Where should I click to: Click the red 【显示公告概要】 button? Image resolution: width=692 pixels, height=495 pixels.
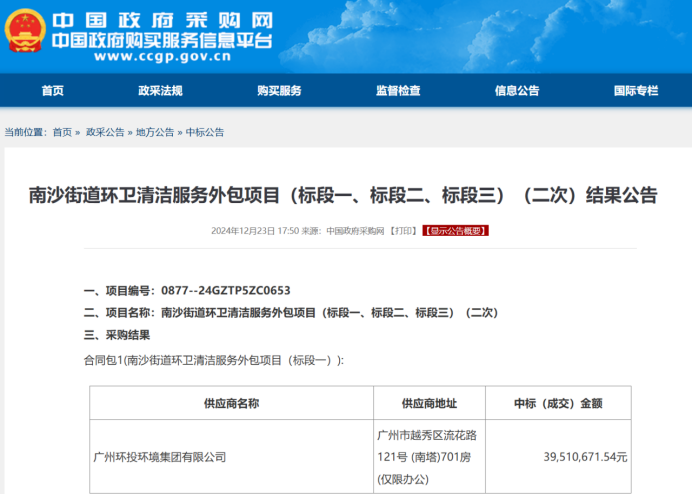[455, 231]
